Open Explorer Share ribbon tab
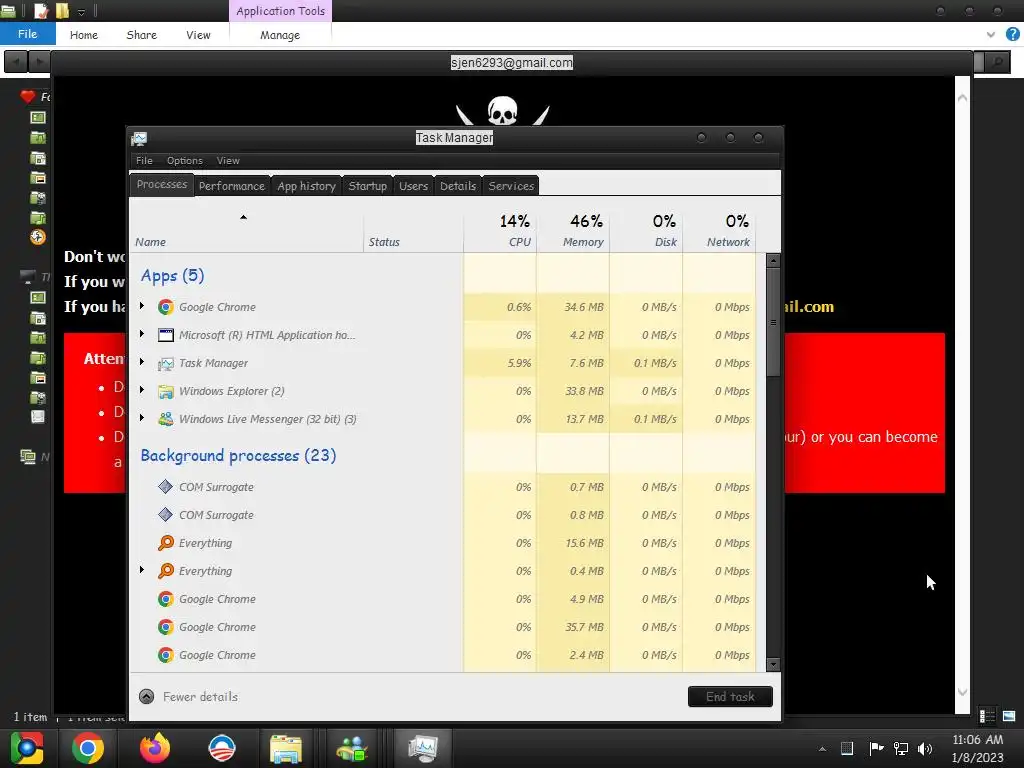 click(x=142, y=35)
